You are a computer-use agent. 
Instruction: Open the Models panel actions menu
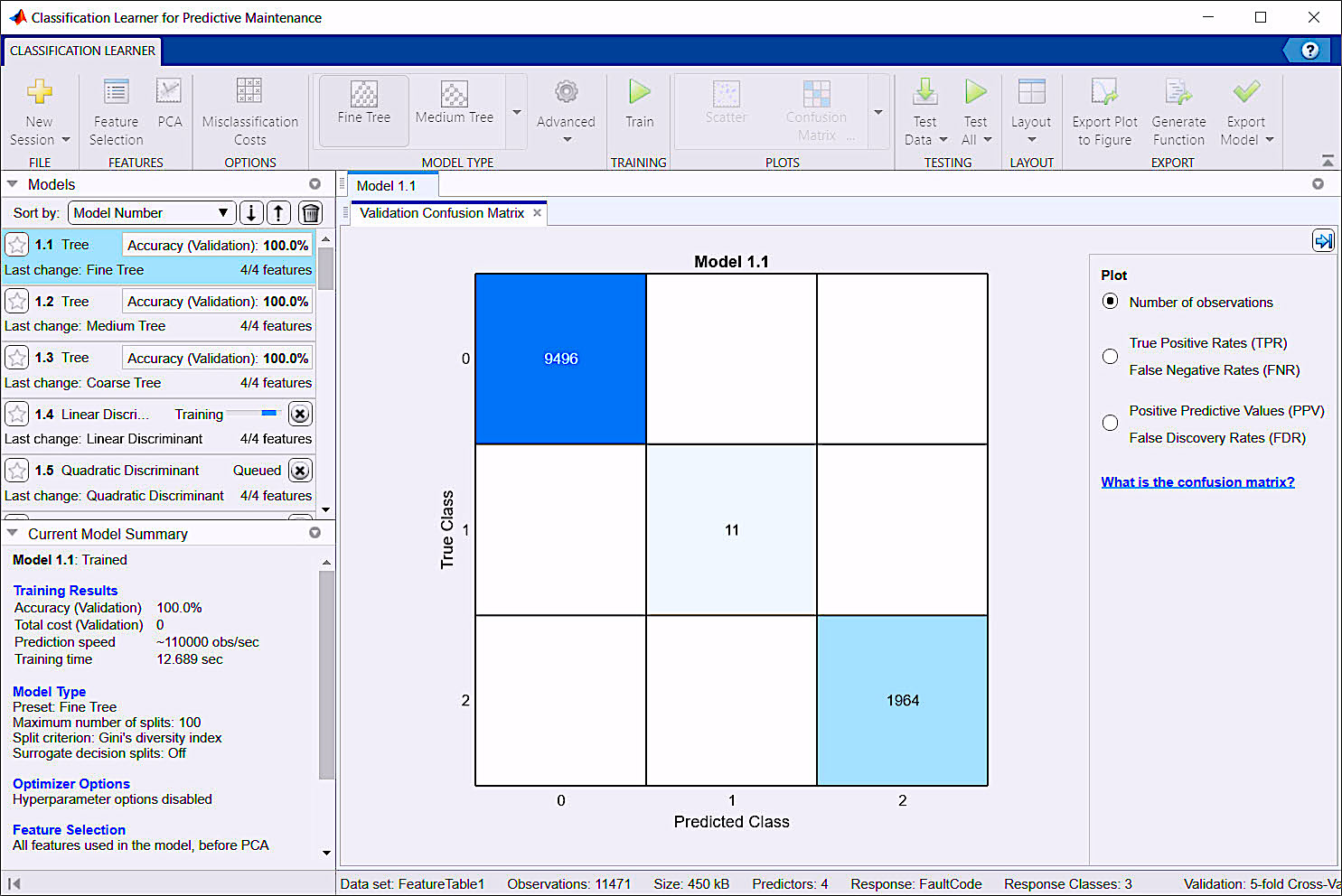pyautogui.click(x=314, y=183)
